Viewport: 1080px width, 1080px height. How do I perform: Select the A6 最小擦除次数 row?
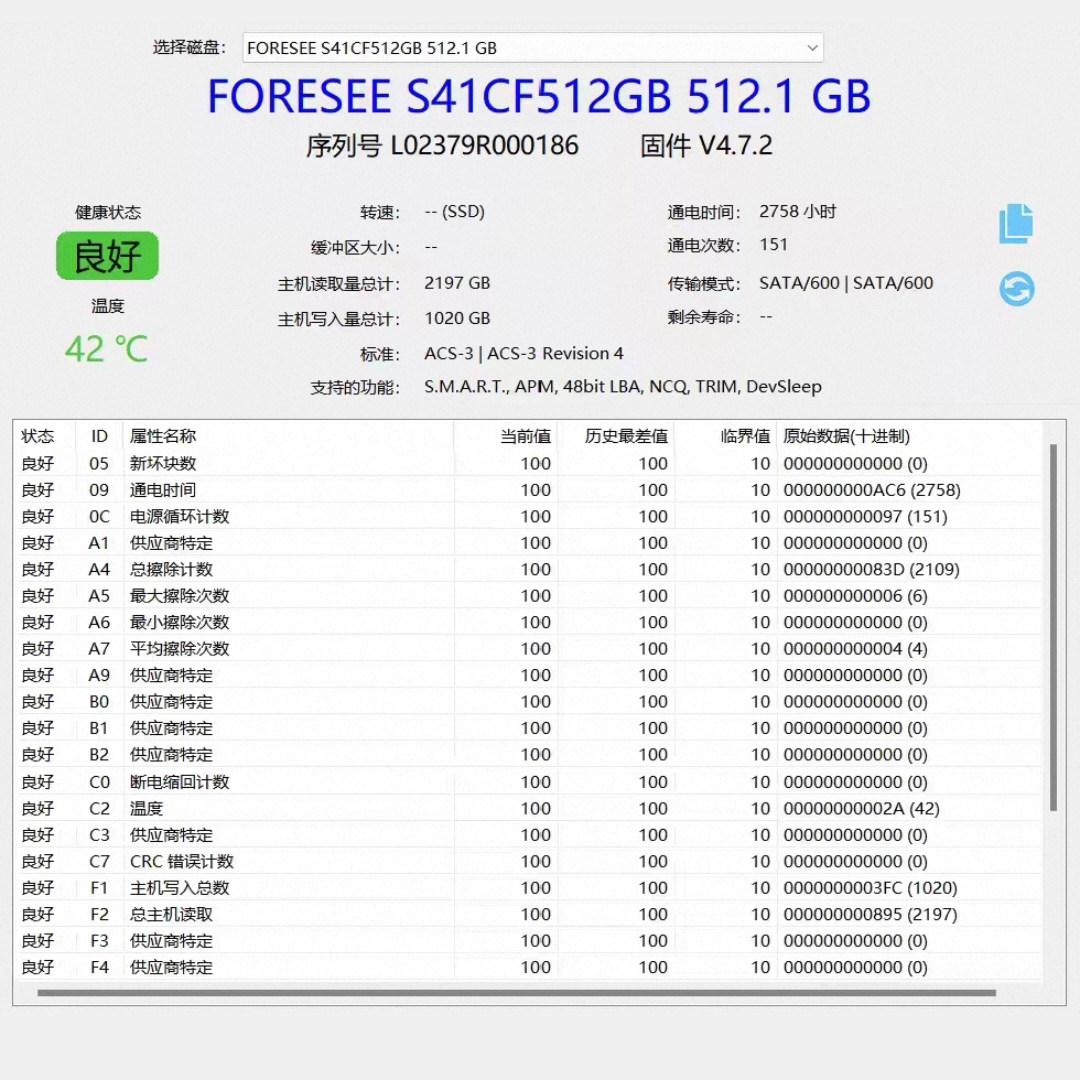(528, 622)
